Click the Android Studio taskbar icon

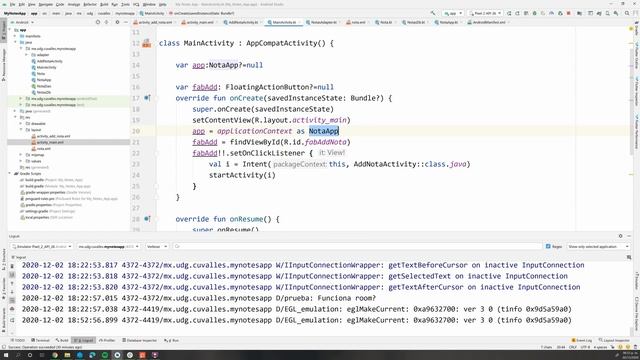[117, 355]
